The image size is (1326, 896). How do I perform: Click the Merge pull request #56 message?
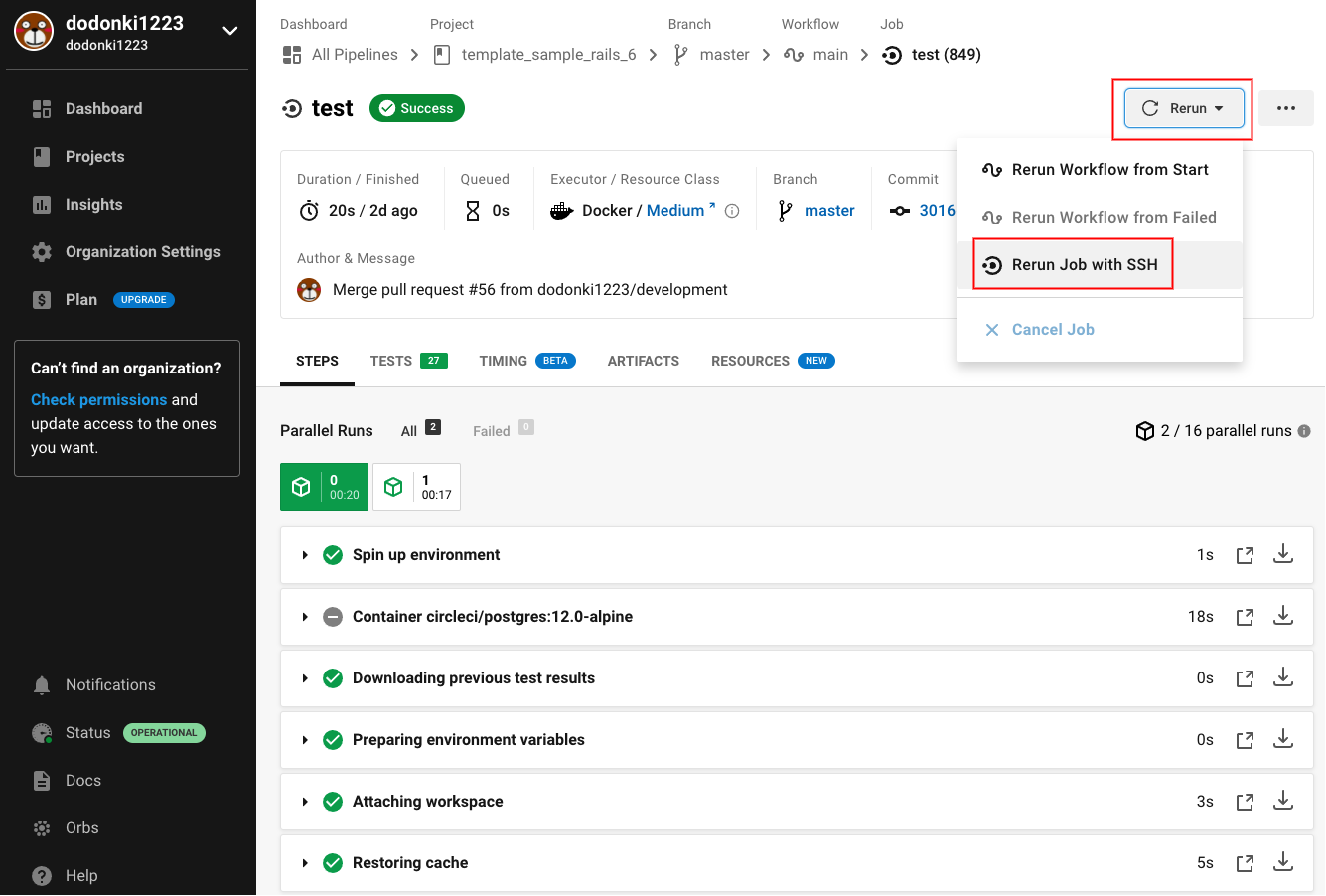pyautogui.click(x=530, y=290)
